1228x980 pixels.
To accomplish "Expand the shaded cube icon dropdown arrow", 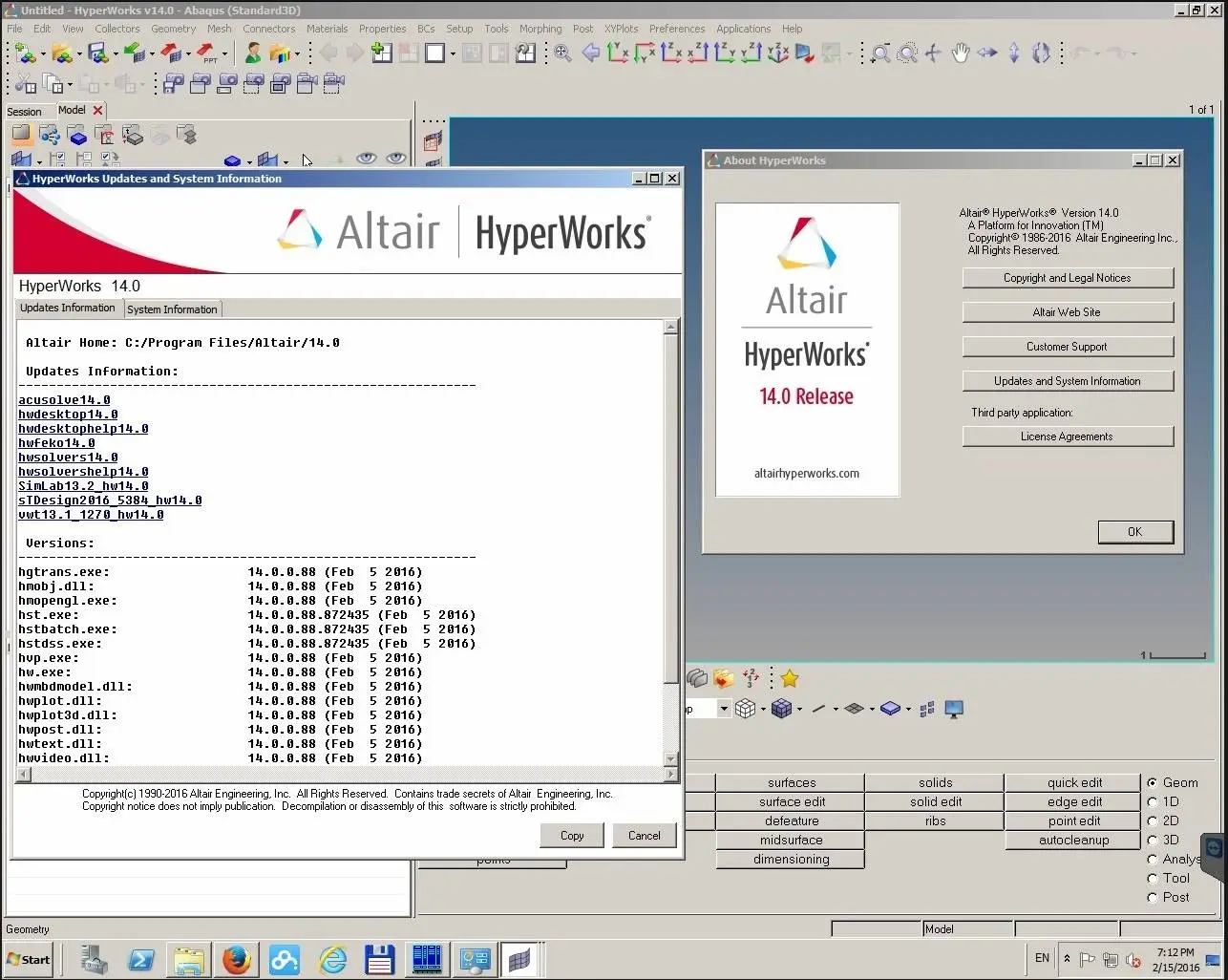I will click(x=799, y=709).
